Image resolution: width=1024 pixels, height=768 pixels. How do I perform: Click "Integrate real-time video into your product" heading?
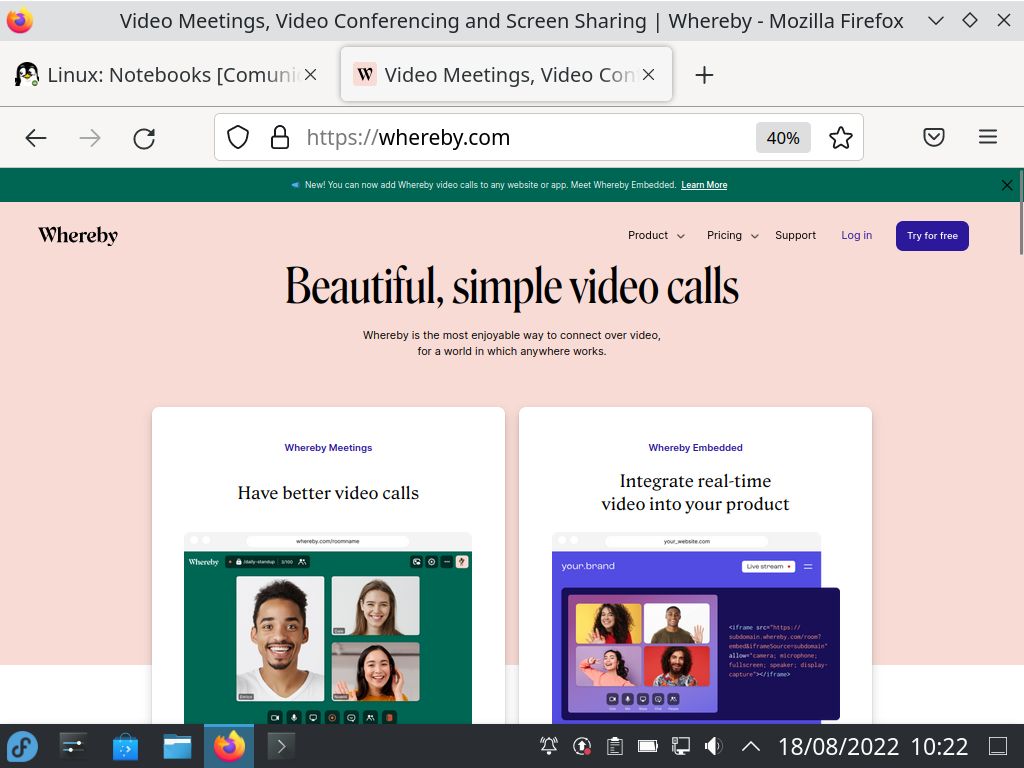click(x=696, y=492)
